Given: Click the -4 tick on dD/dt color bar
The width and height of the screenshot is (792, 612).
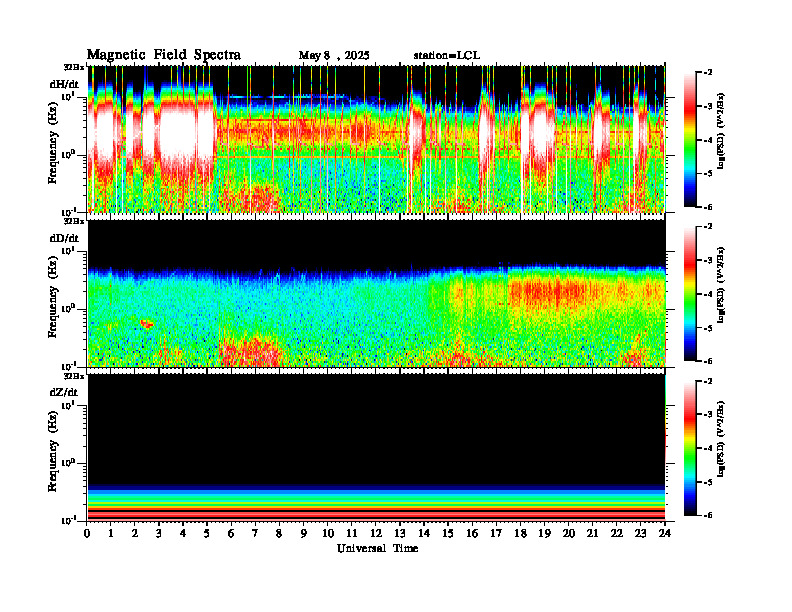Looking at the screenshot, I should (708, 294).
